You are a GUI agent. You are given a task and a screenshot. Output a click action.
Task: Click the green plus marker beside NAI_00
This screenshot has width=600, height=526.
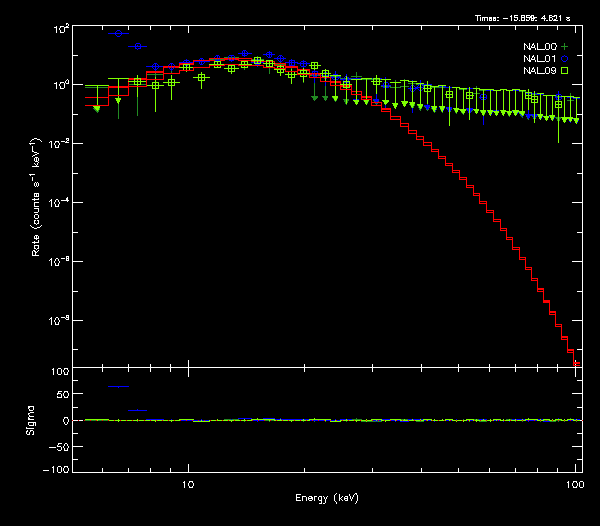(564, 47)
